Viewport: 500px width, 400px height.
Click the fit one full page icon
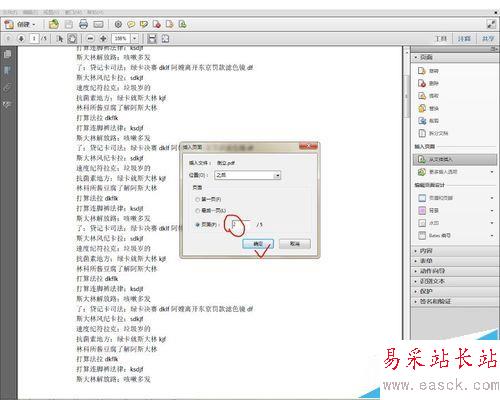[165, 39]
